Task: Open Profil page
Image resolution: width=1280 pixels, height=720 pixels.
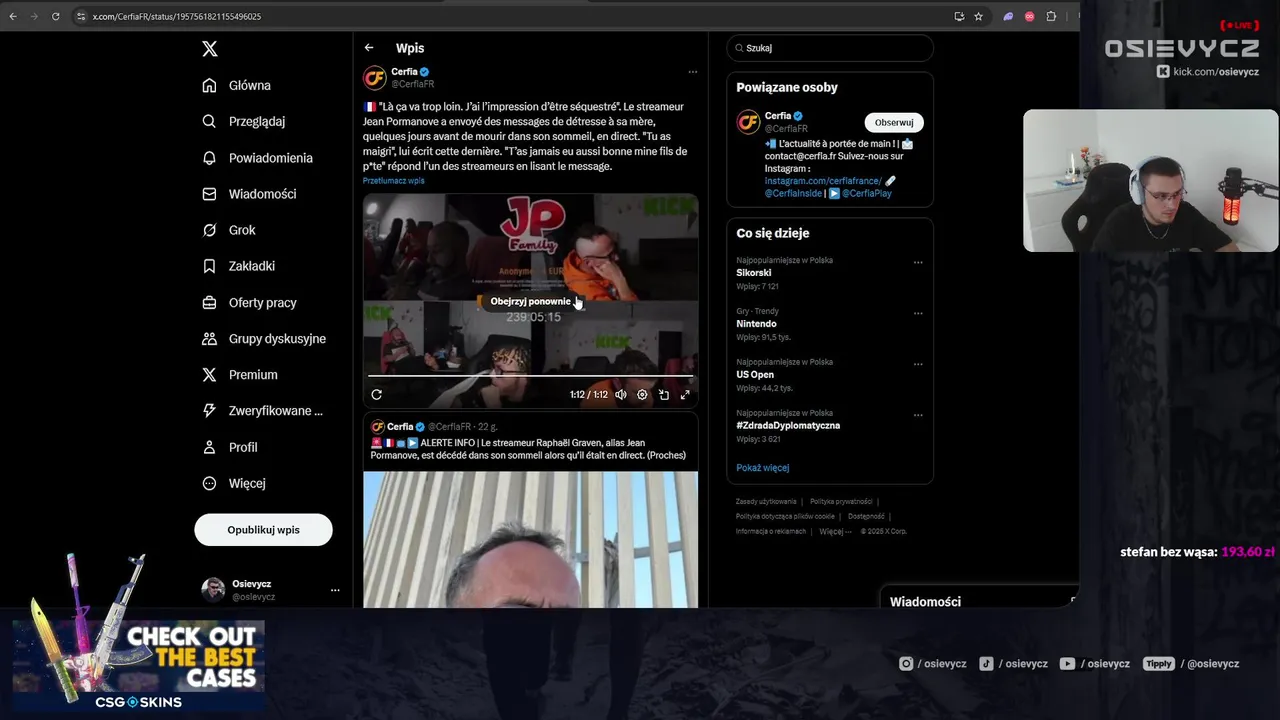Action: pos(229,447)
